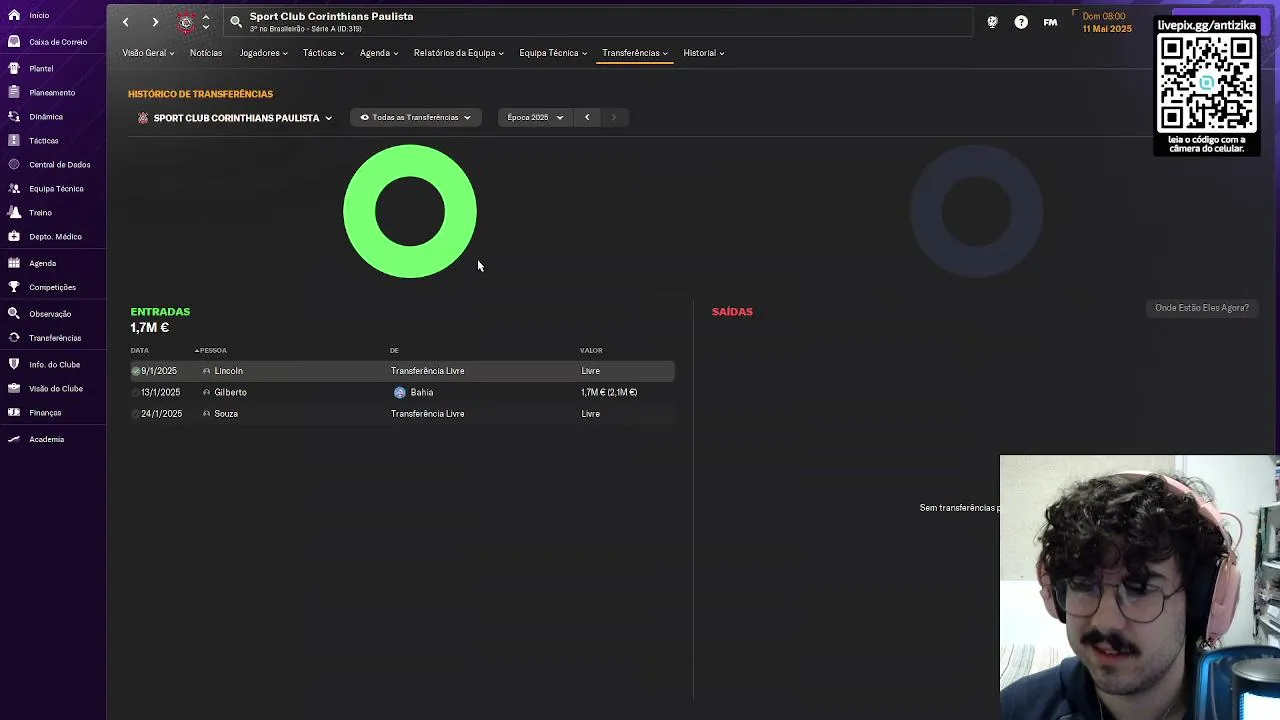Open the Transferências top tab
Screen dimensions: 1280x720
(x=635, y=53)
